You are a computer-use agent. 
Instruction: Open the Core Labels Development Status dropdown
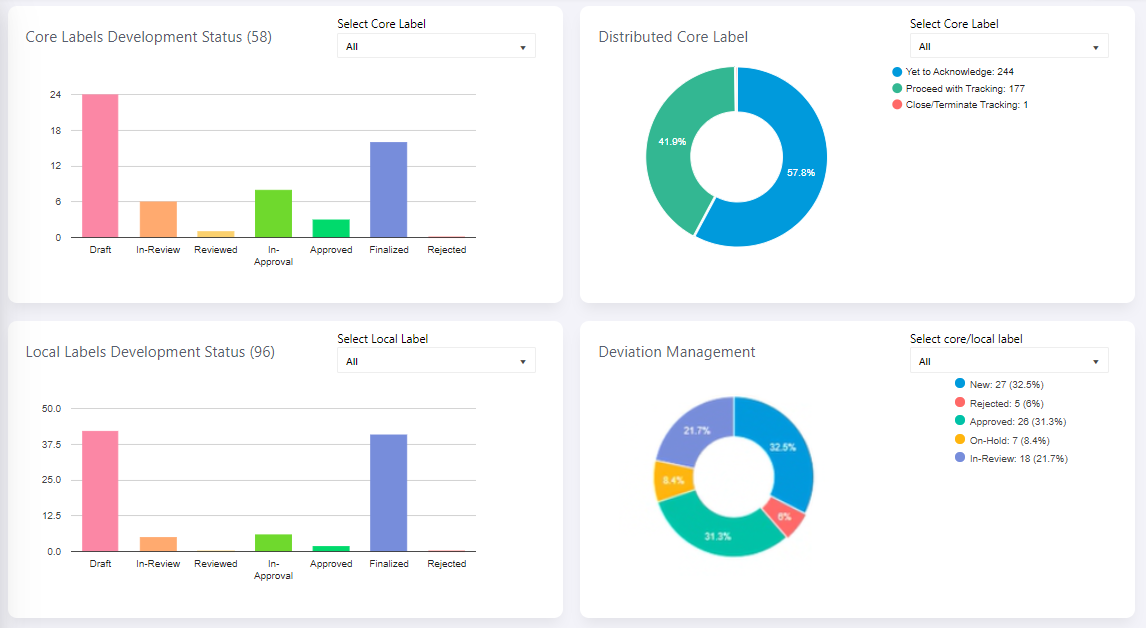coord(435,46)
